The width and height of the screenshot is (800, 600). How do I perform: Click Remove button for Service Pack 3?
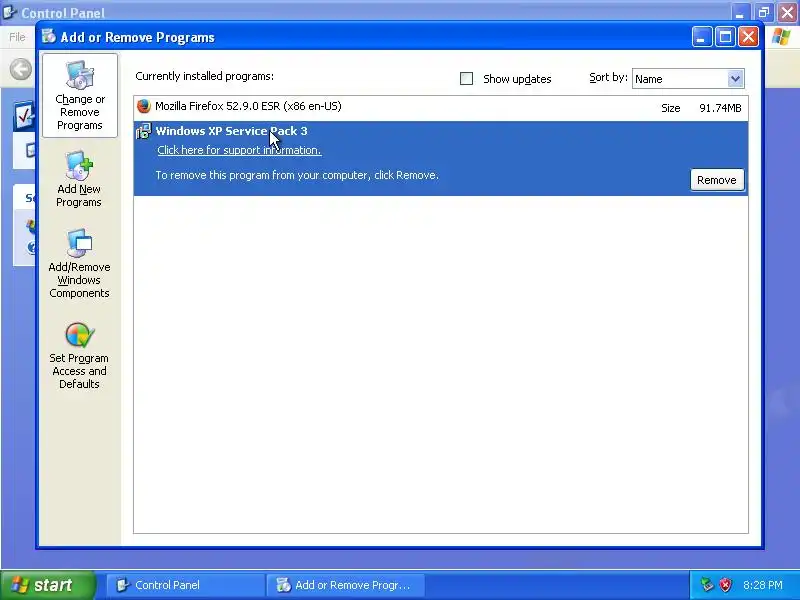(x=716, y=180)
